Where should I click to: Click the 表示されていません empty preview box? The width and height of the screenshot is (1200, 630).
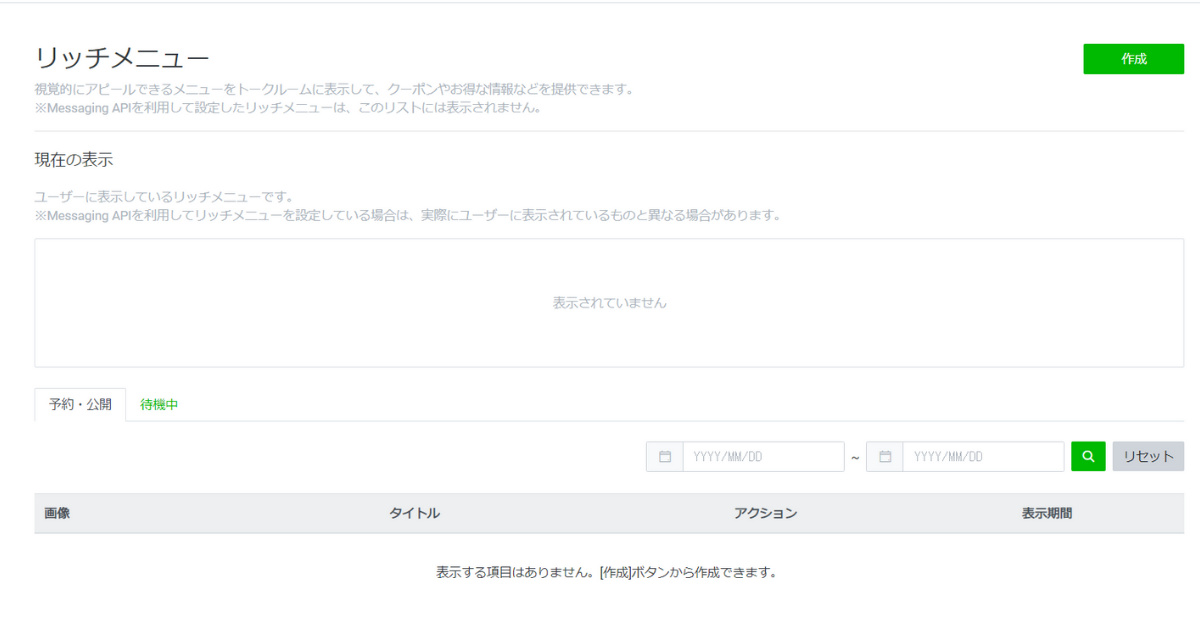(609, 303)
